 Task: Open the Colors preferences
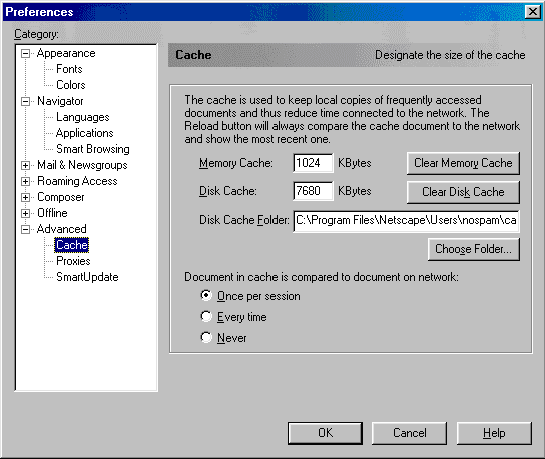(x=71, y=85)
